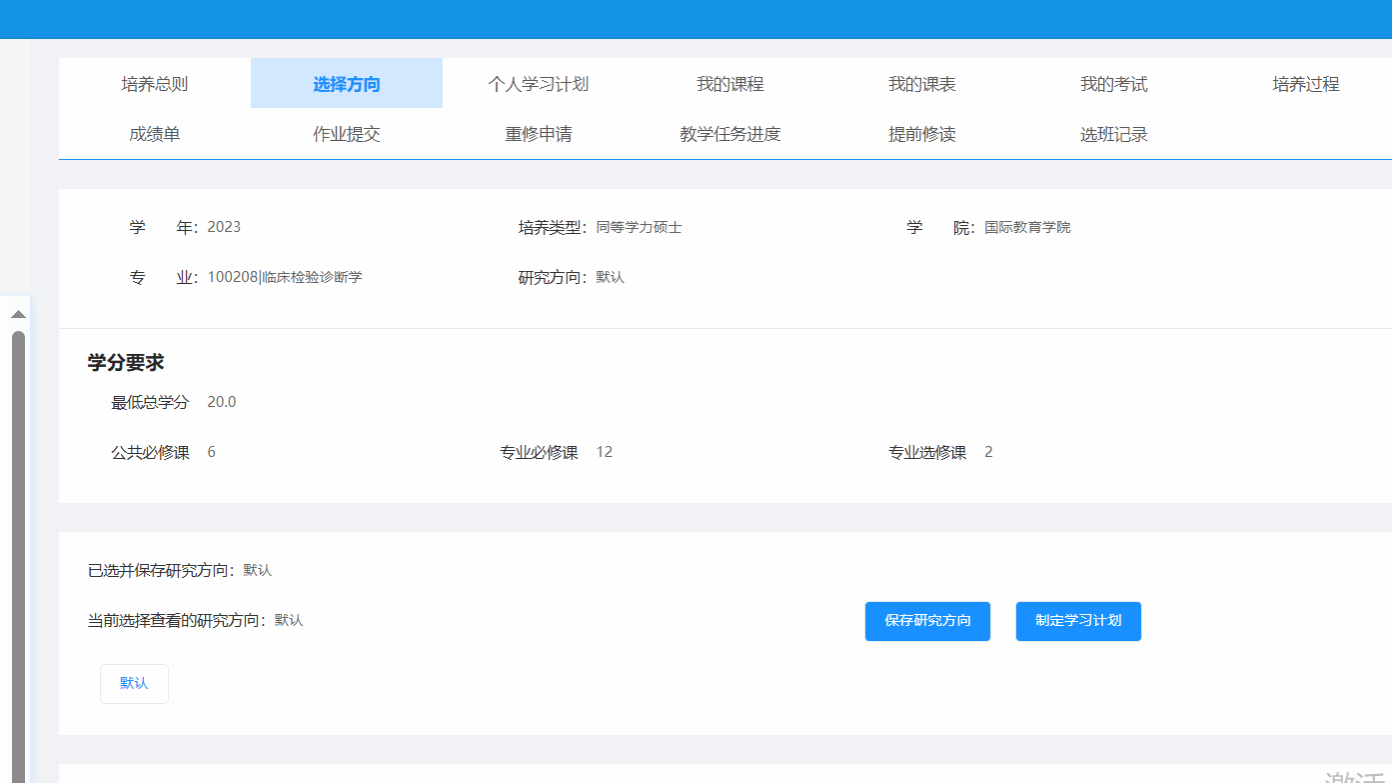Open the 我的课表 tab
This screenshot has width=1392, height=783.
click(922, 84)
